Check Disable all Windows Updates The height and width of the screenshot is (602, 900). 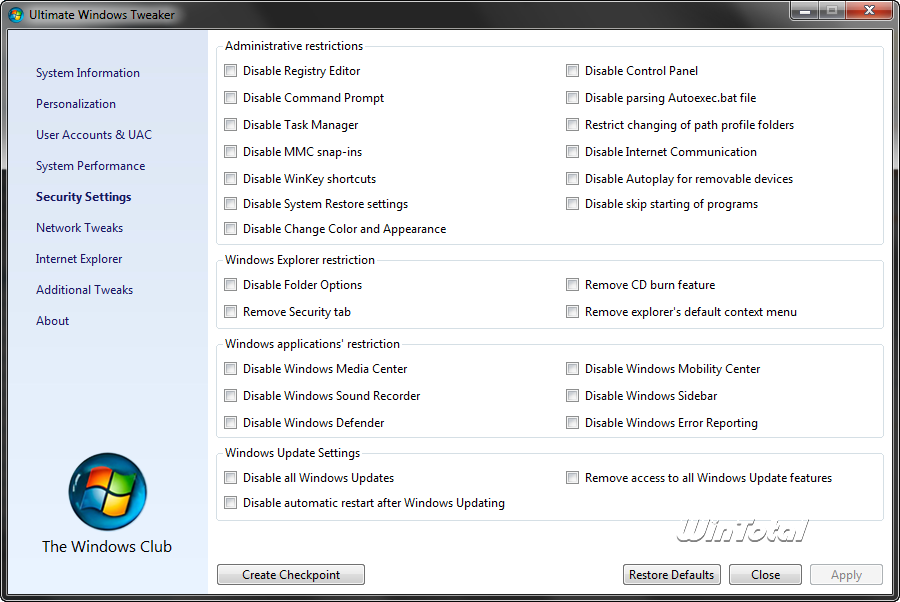(231, 478)
